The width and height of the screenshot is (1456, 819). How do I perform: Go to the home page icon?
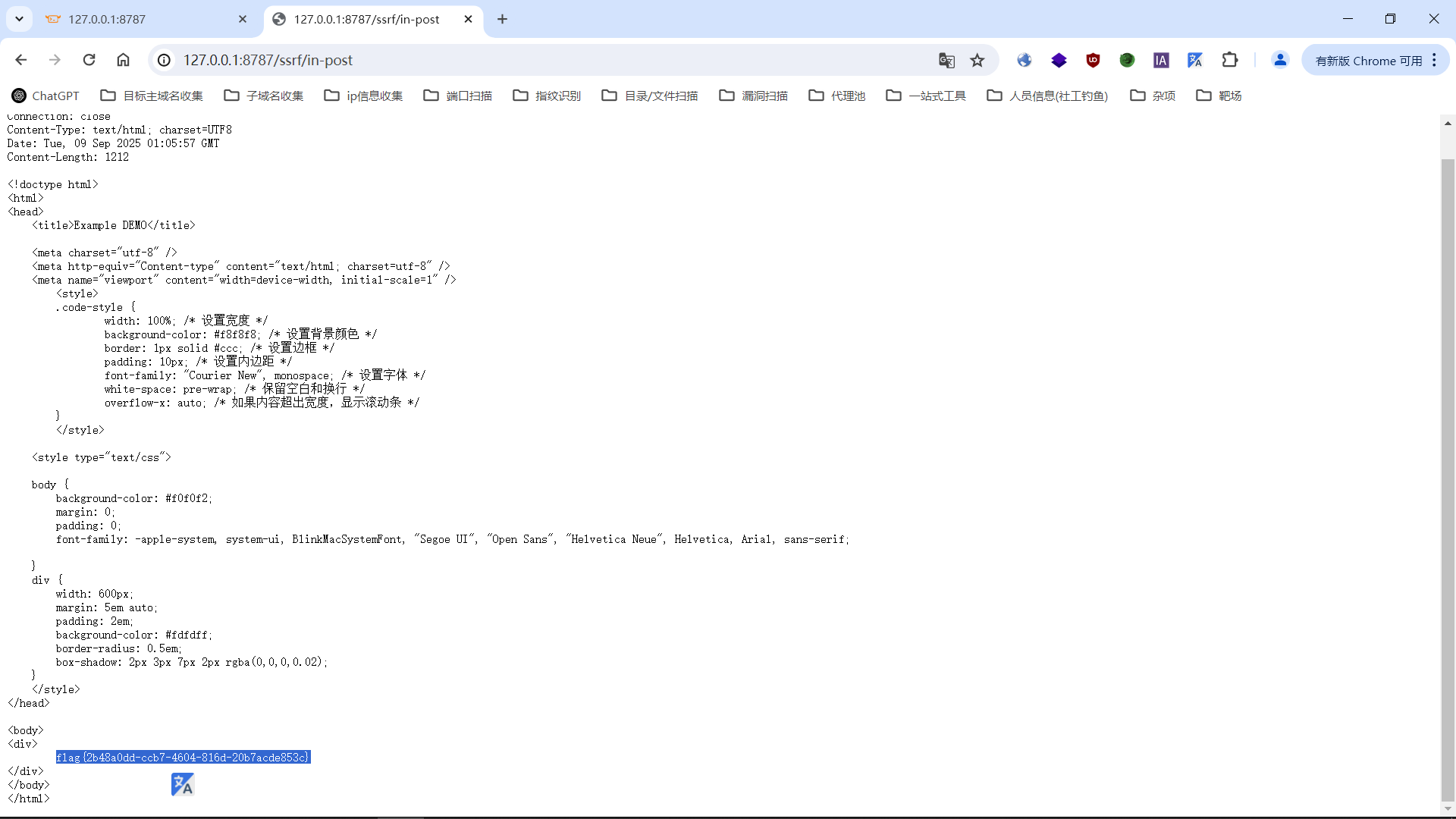[x=123, y=60]
